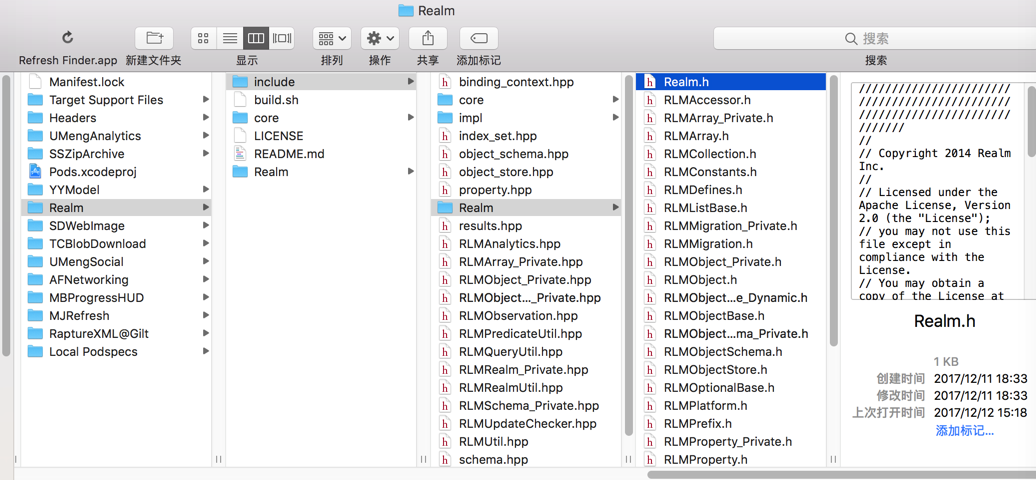
Task: Click the Realm.h file list vertical scrollbar
Action: [x=833, y=211]
